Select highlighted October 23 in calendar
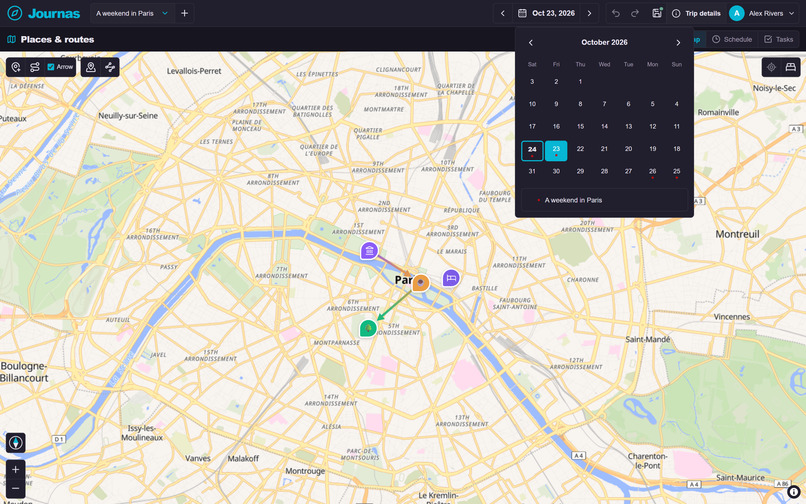 coord(556,151)
